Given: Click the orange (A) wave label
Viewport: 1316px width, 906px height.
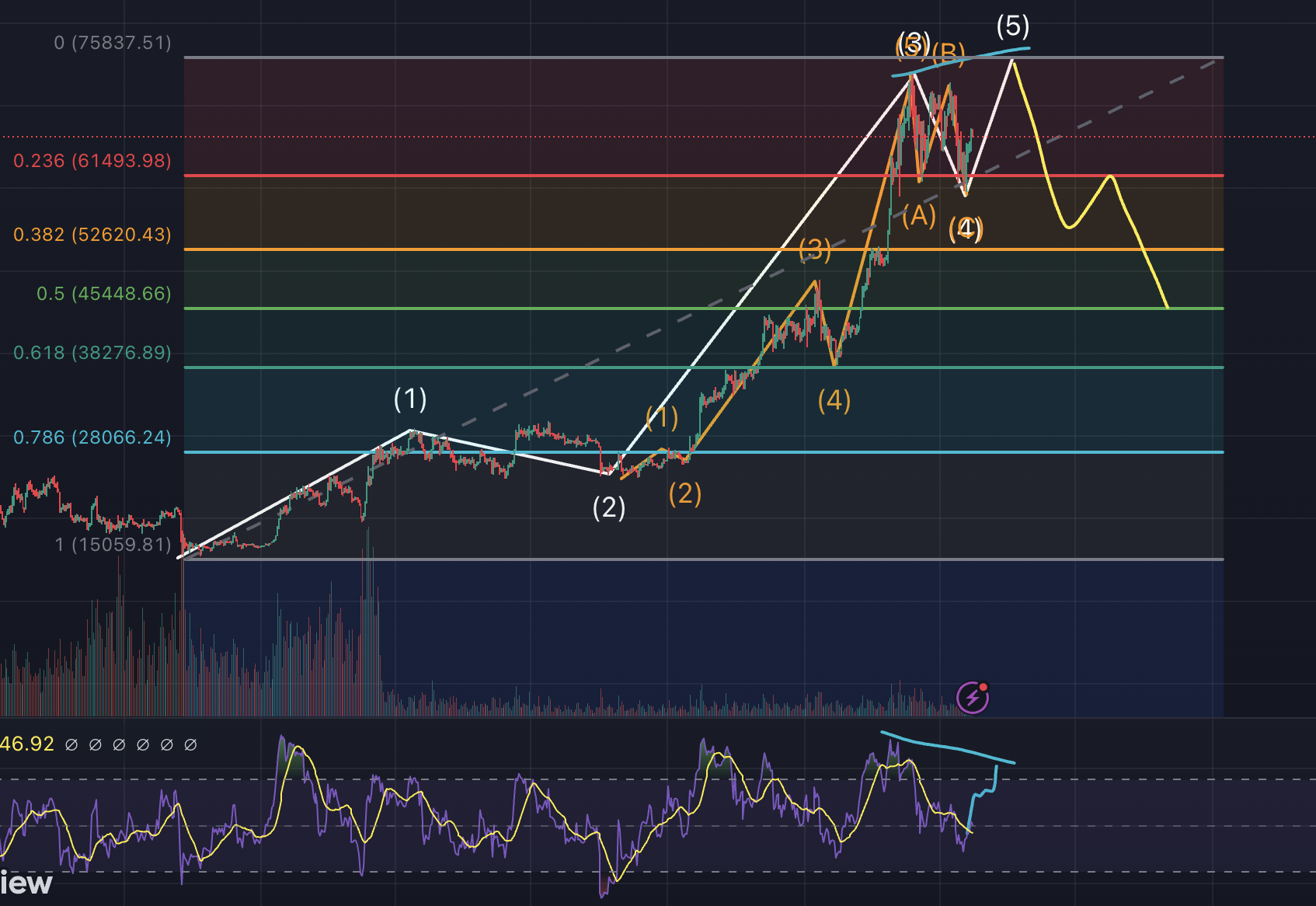Looking at the screenshot, I should pos(919,215).
